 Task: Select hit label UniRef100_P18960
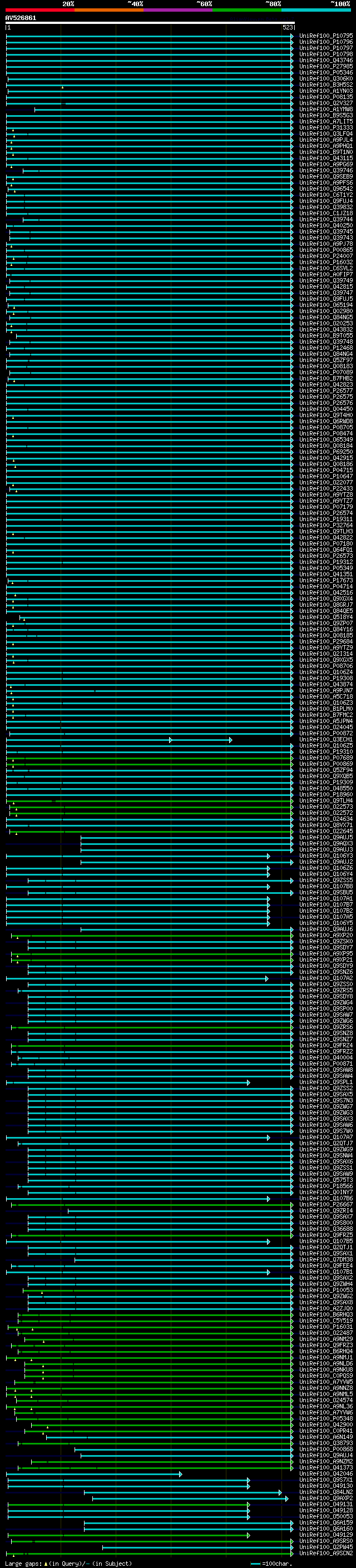326,794
